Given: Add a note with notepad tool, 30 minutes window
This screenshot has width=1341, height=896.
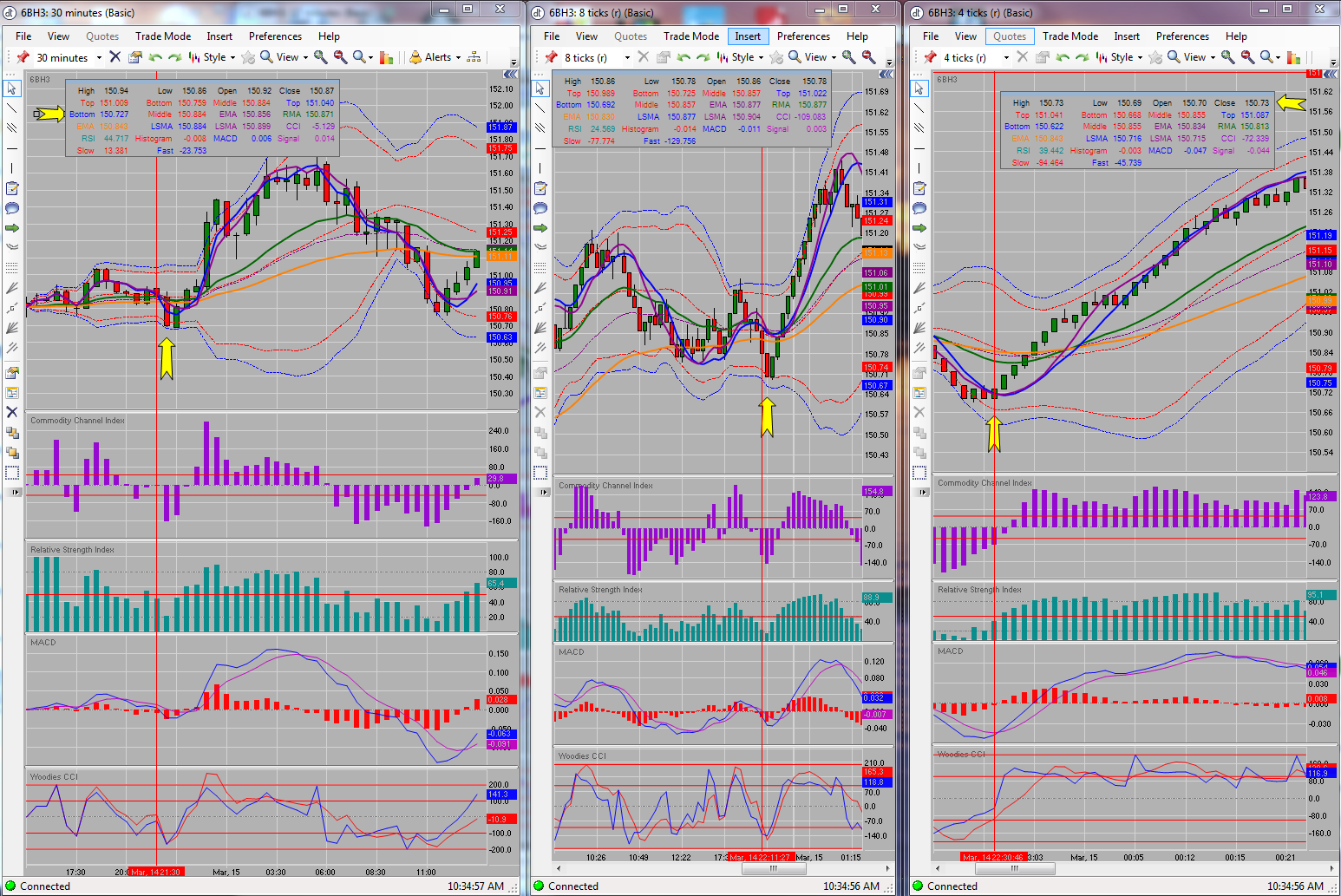Looking at the screenshot, I should pyautogui.click(x=12, y=188).
